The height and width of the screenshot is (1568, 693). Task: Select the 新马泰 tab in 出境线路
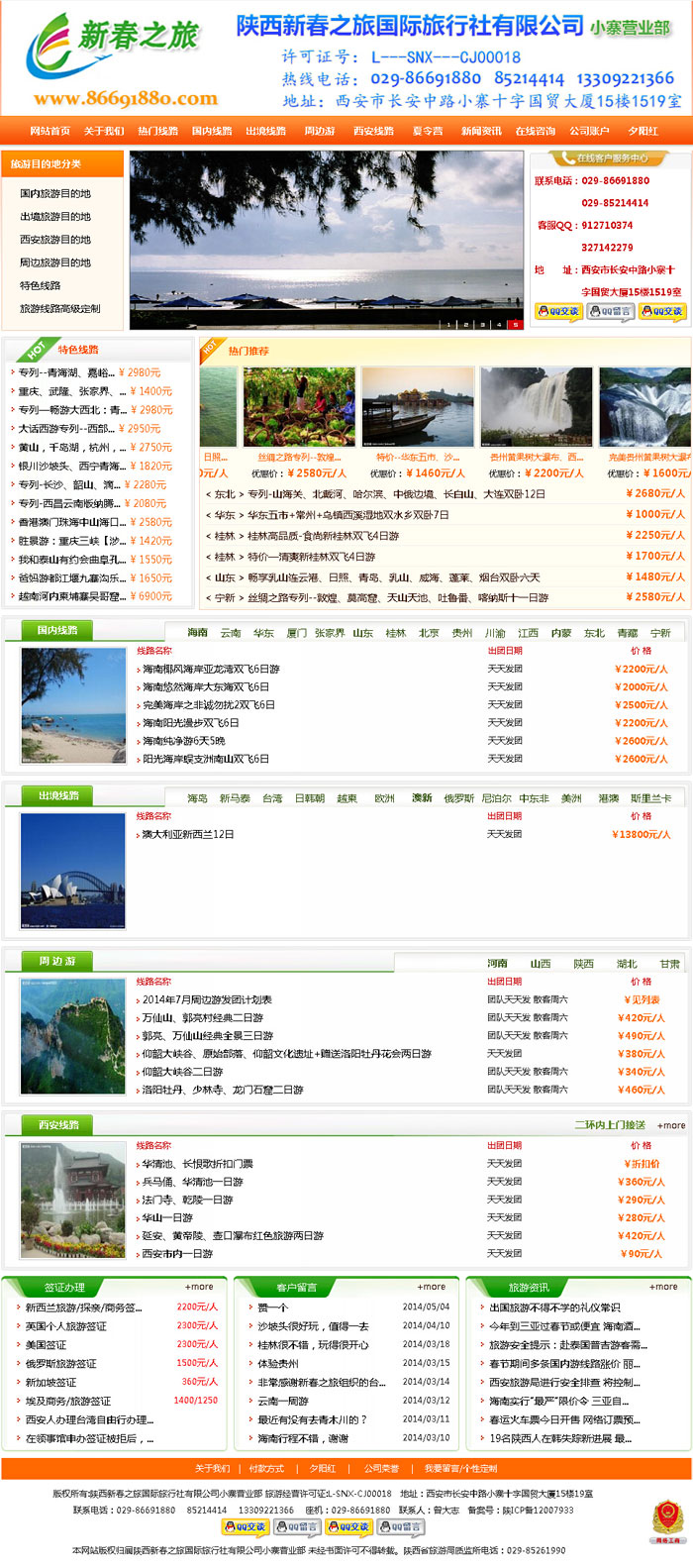coord(235,797)
